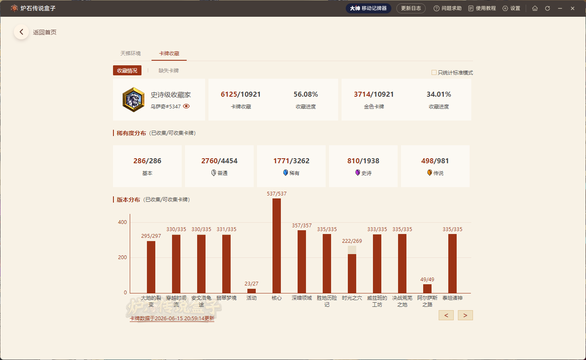
Task: Click the small 23/27 chart bar
Action: point(252,291)
